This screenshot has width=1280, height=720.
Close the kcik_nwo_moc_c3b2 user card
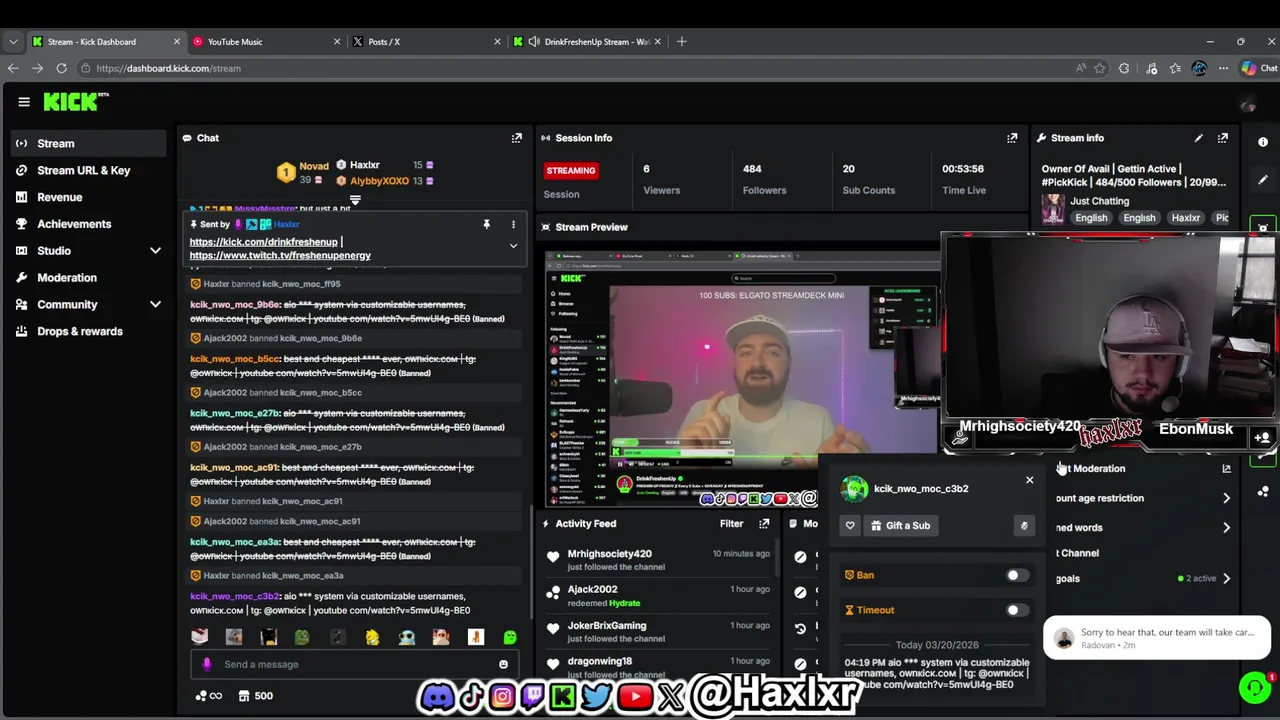(1029, 481)
